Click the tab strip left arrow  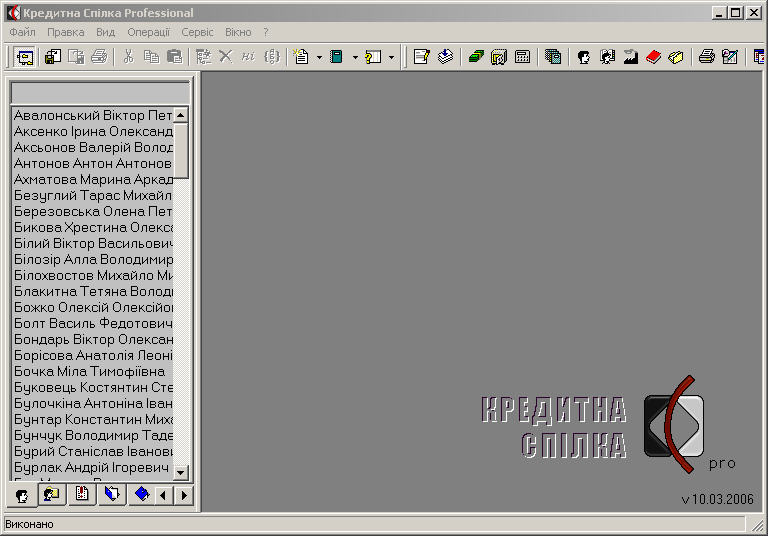tap(163, 495)
